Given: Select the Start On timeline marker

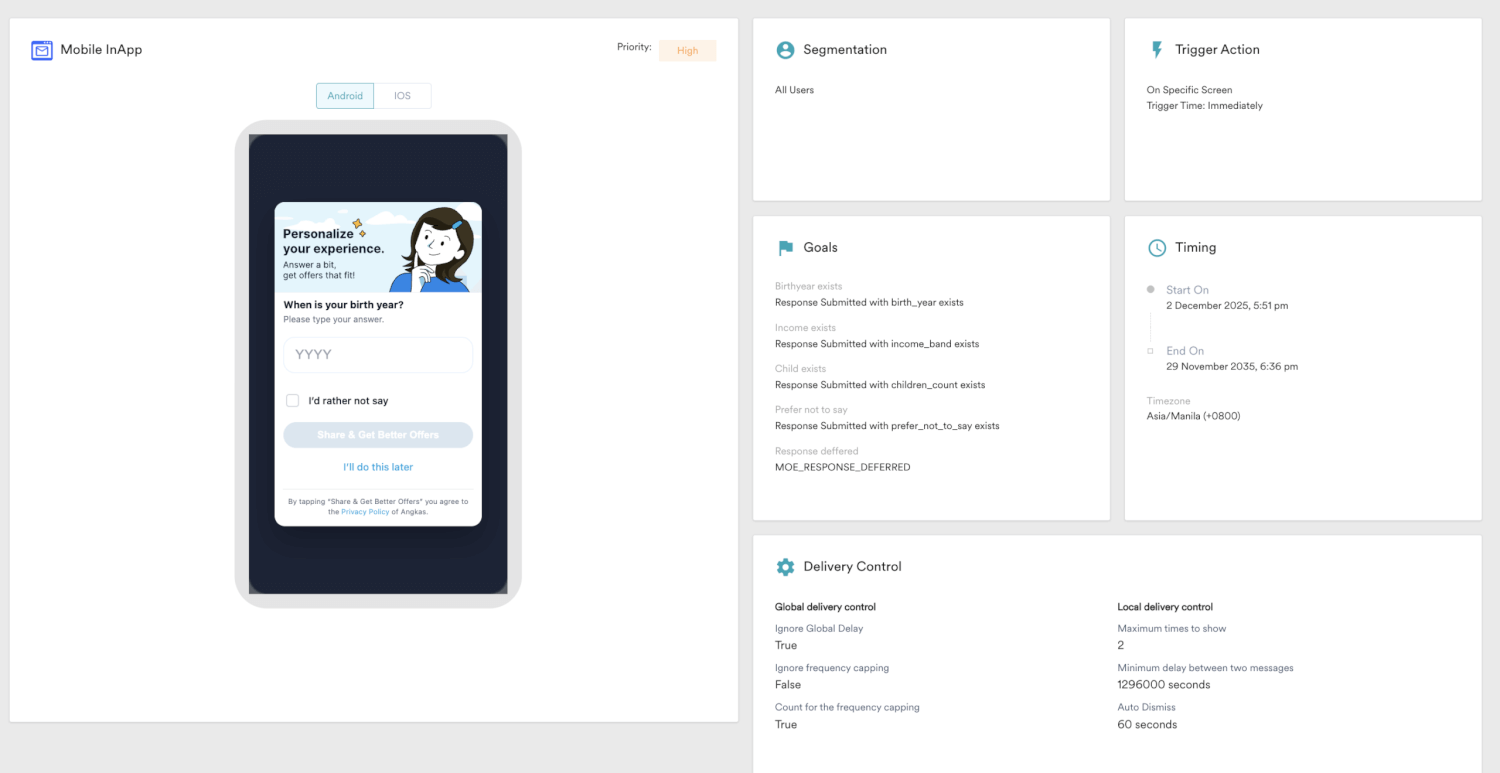Looking at the screenshot, I should (x=1148, y=290).
